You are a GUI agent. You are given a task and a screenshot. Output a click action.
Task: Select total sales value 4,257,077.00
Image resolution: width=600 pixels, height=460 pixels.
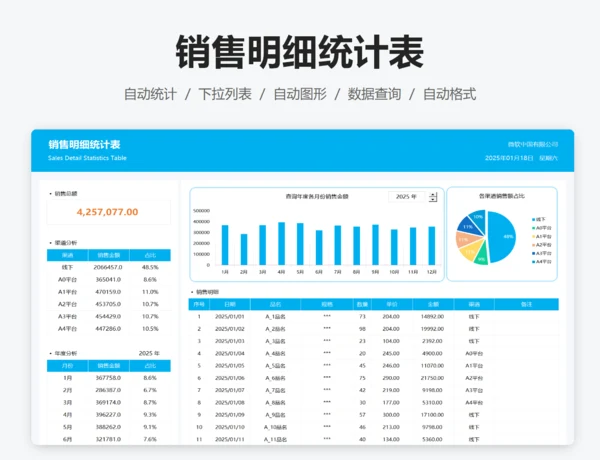tap(108, 212)
